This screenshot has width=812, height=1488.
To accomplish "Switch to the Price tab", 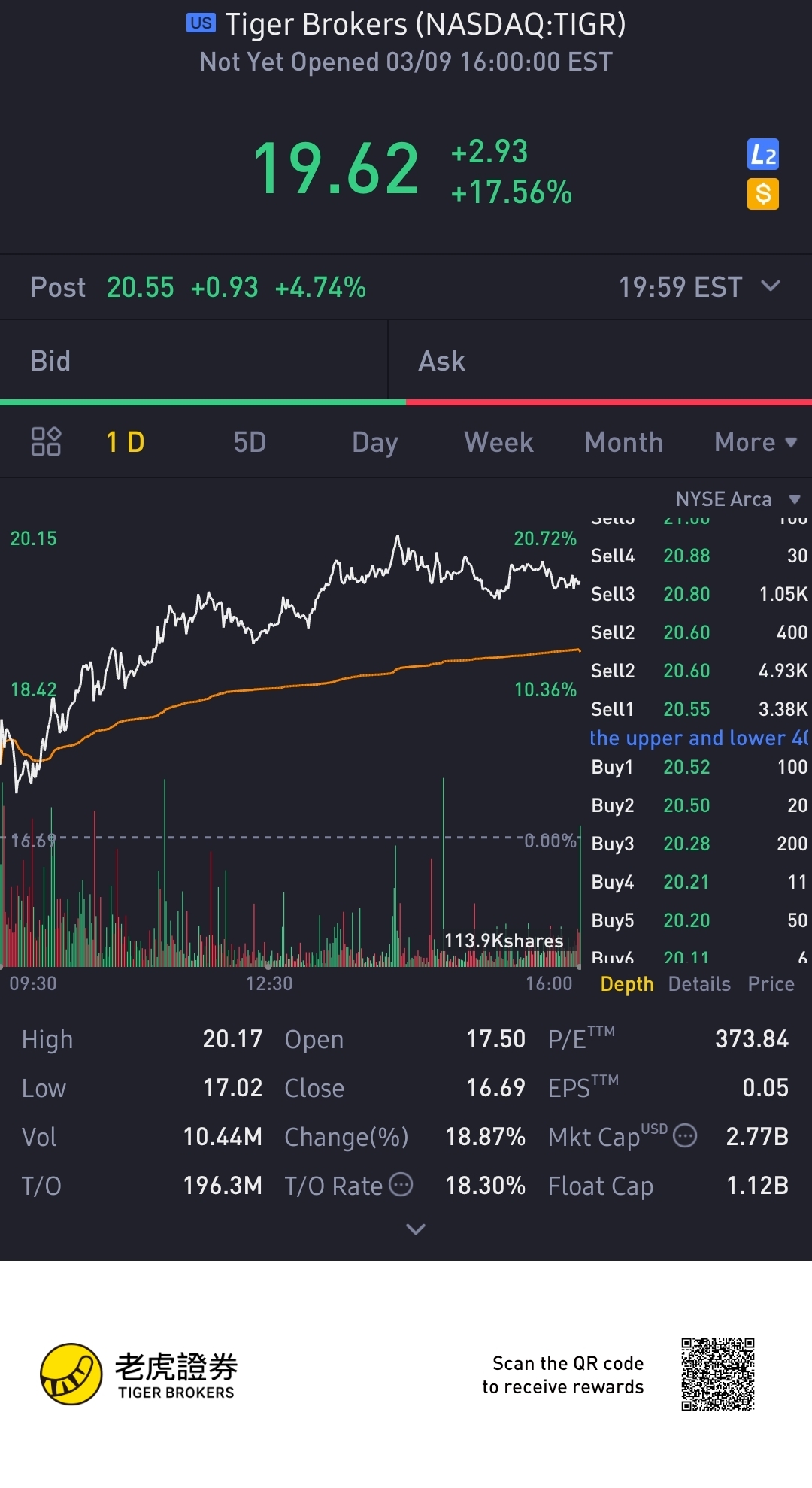I will point(771,984).
